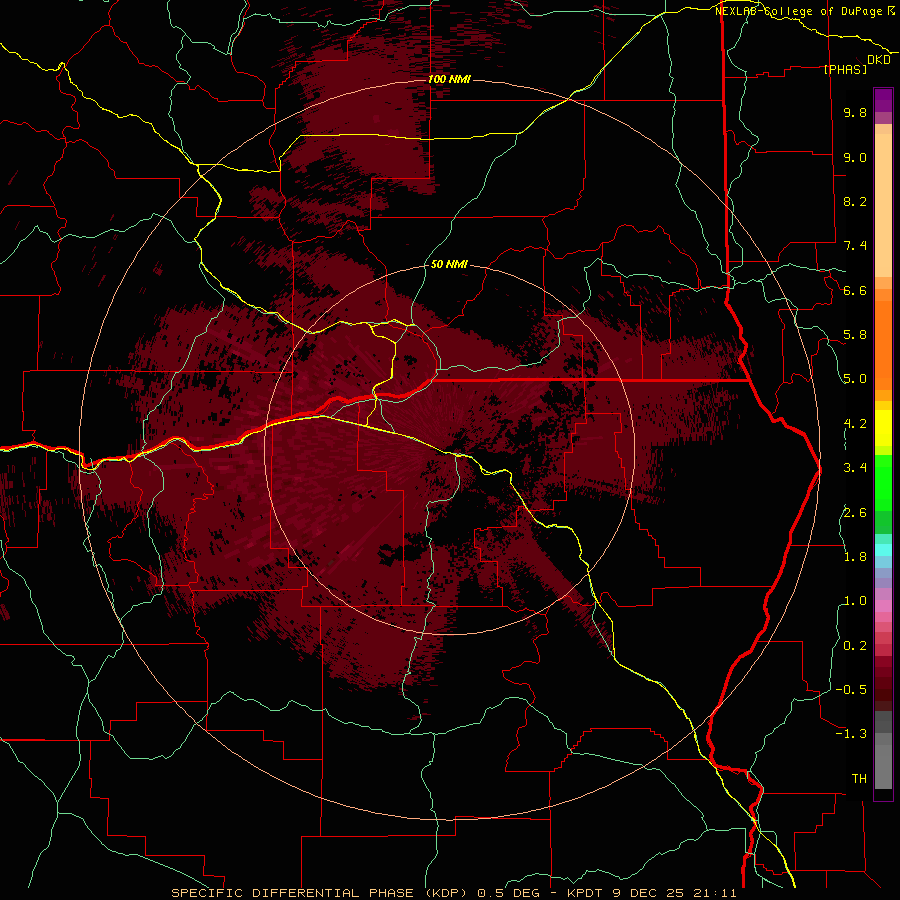
Task: Click the "DKD" label above the legend
Action: click(x=879, y=60)
